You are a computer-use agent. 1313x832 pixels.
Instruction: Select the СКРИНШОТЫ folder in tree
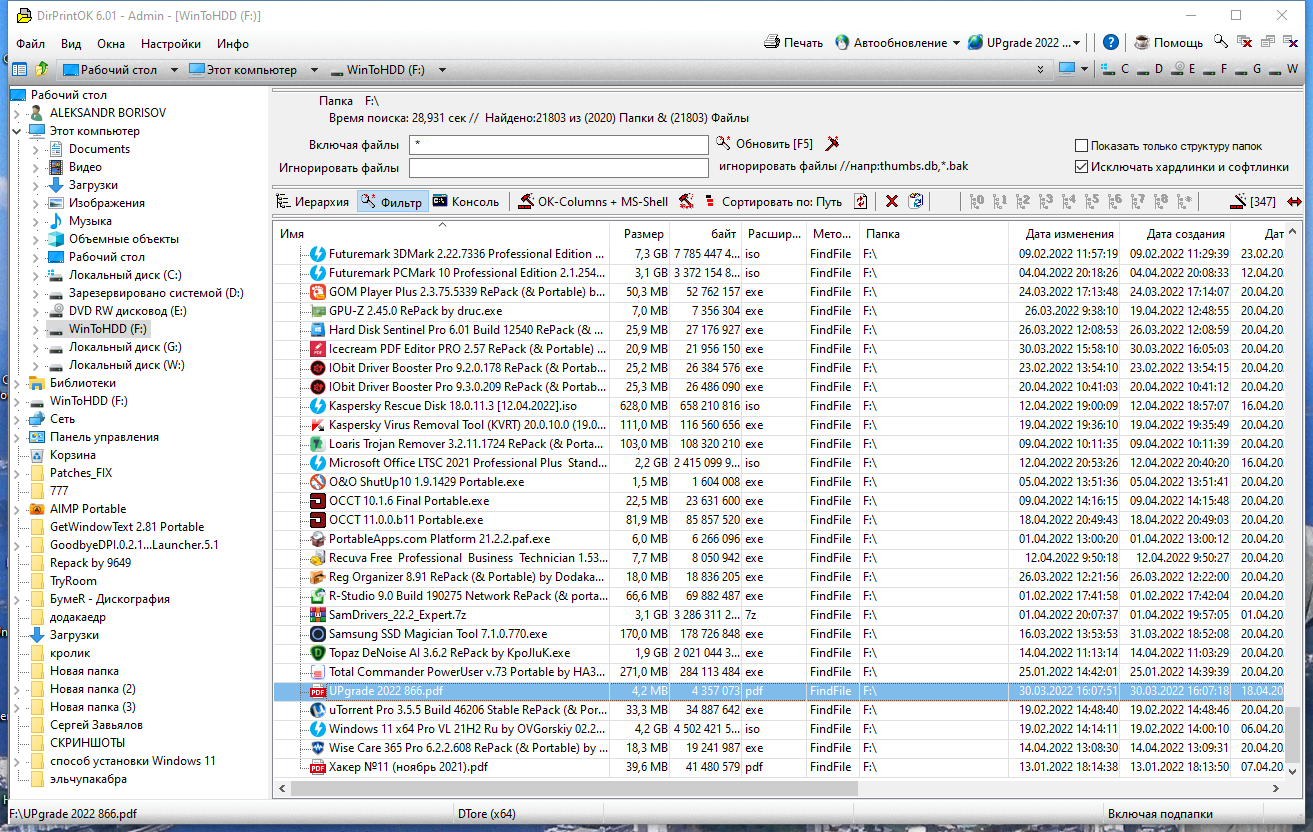[x=87, y=743]
